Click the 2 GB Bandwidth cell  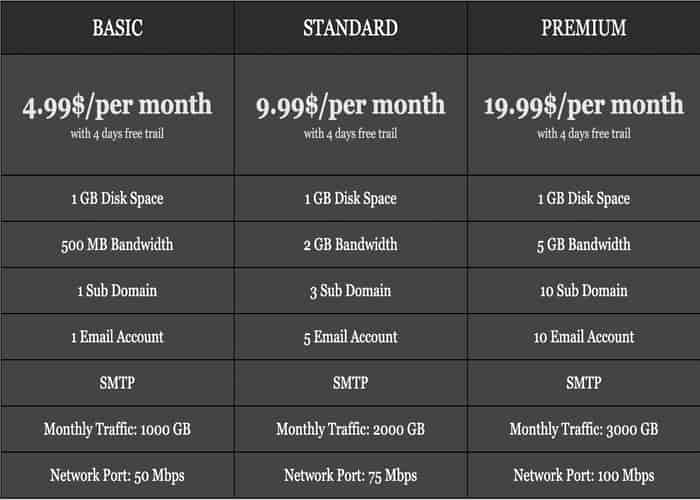pos(350,244)
